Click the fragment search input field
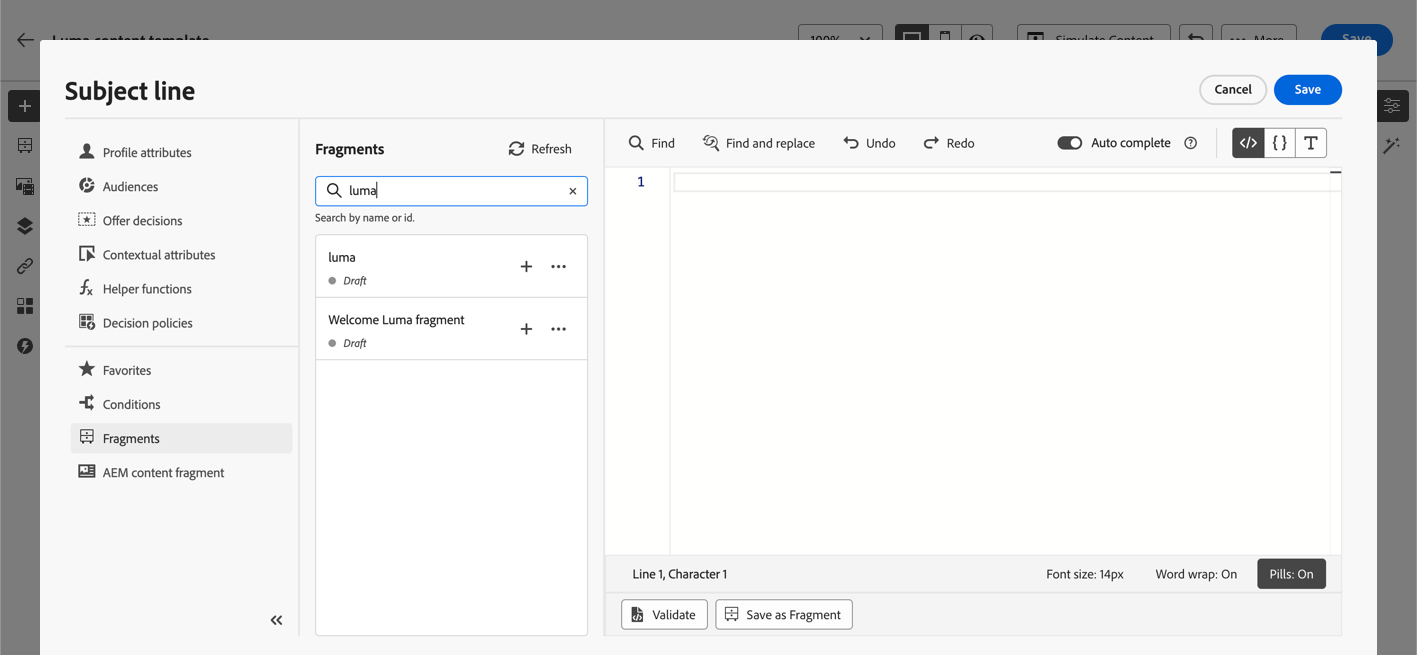Image resolution: width=1417 pixels, height=655 pixels. 455,191
